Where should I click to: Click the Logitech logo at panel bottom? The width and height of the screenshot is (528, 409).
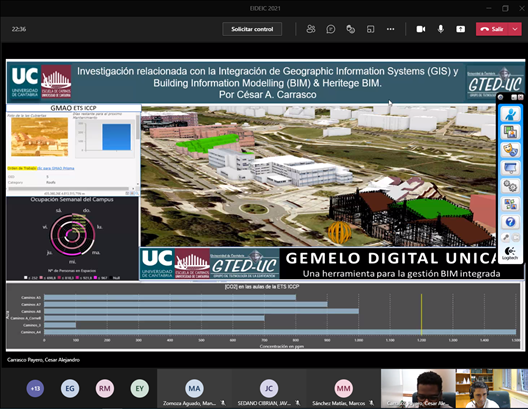point(510,253)
